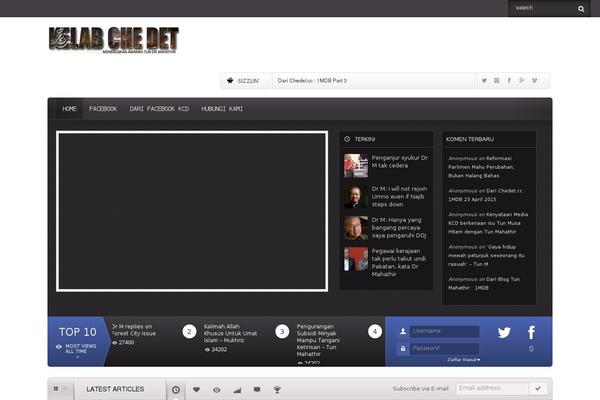This screenshot has width=600, height=400.
Task: Open comment on 'Dari Chedet cc : 1MDB 23 April 2015'
Action: [486, 195]
